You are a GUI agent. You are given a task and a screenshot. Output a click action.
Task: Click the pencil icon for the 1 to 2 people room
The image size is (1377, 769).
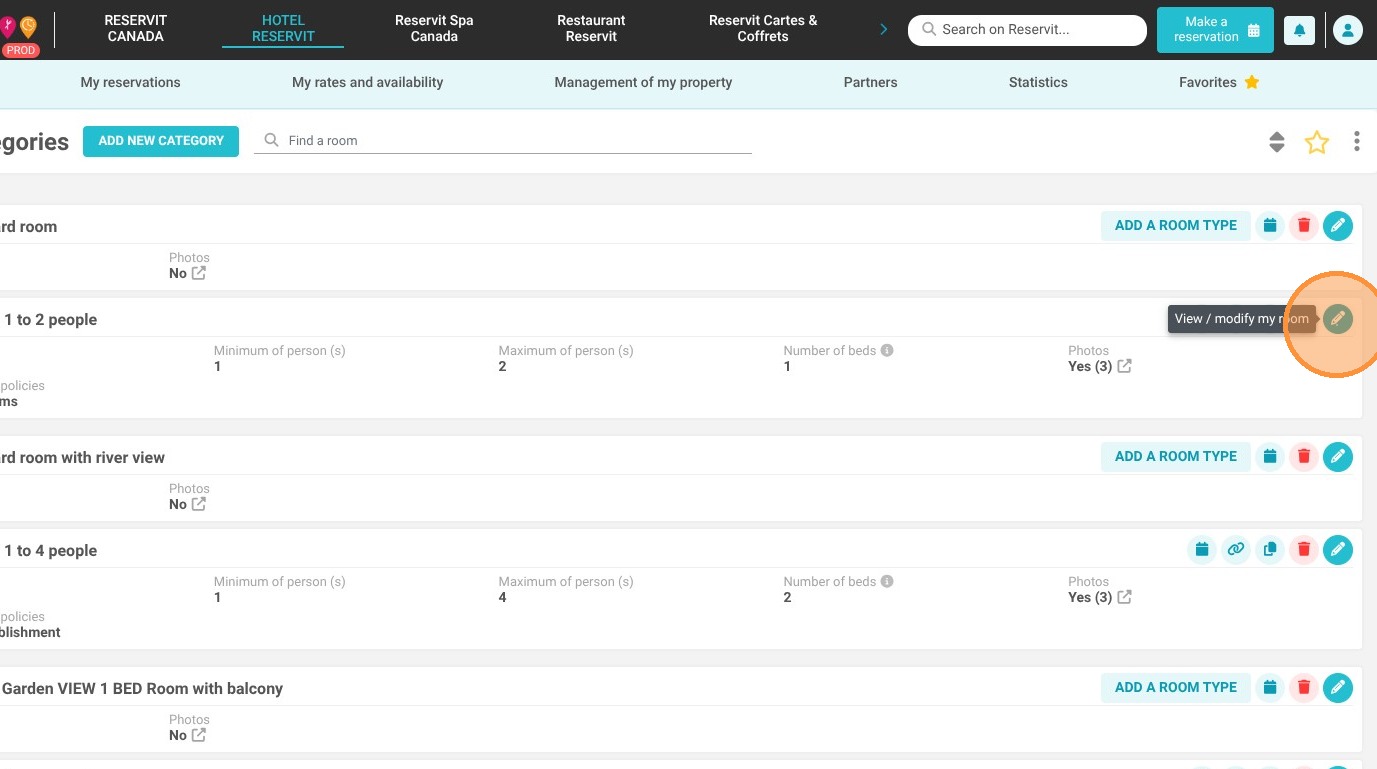(x=1338, y=319)
